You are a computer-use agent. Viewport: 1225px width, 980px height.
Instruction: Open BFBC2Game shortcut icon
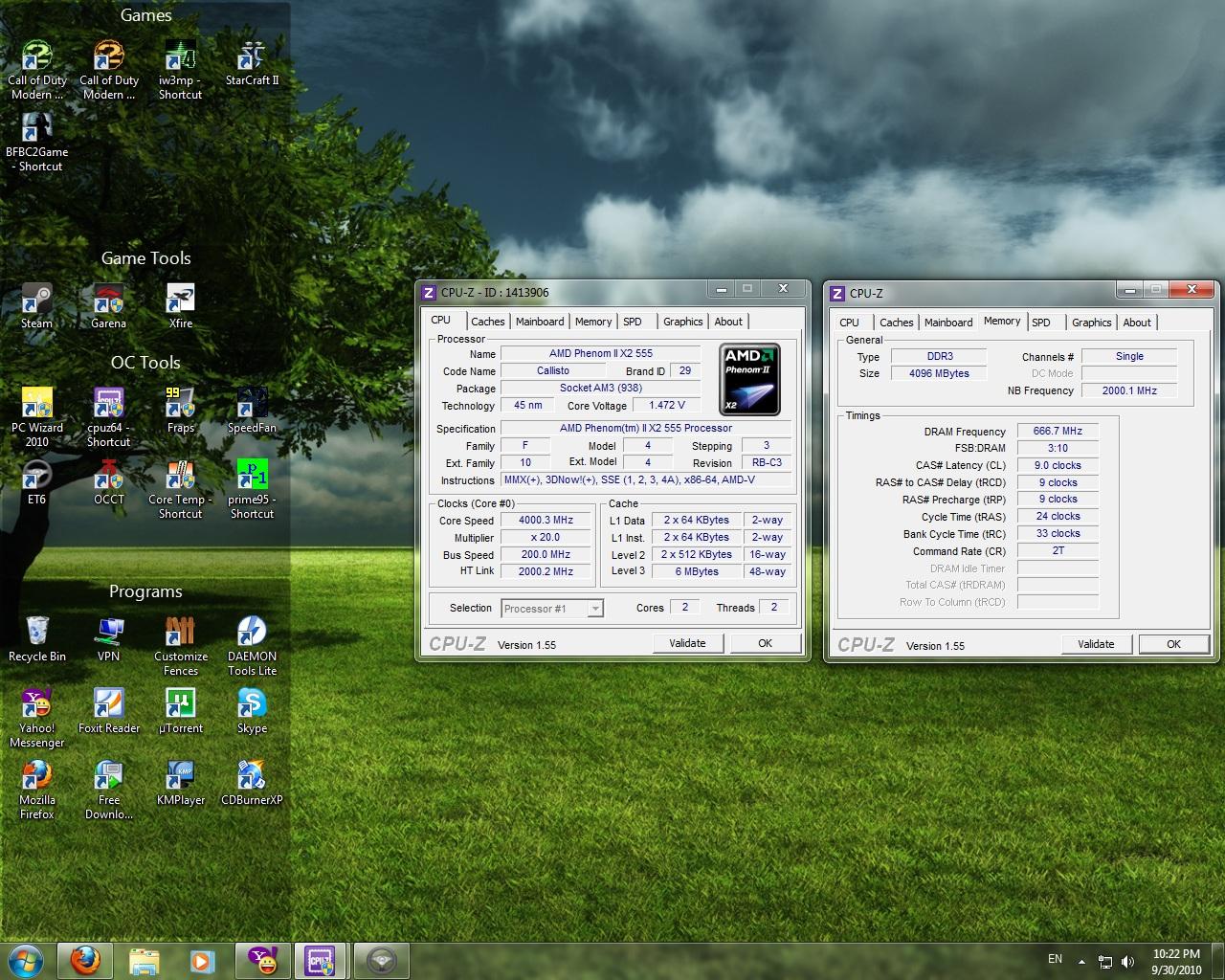pos(37,142)
